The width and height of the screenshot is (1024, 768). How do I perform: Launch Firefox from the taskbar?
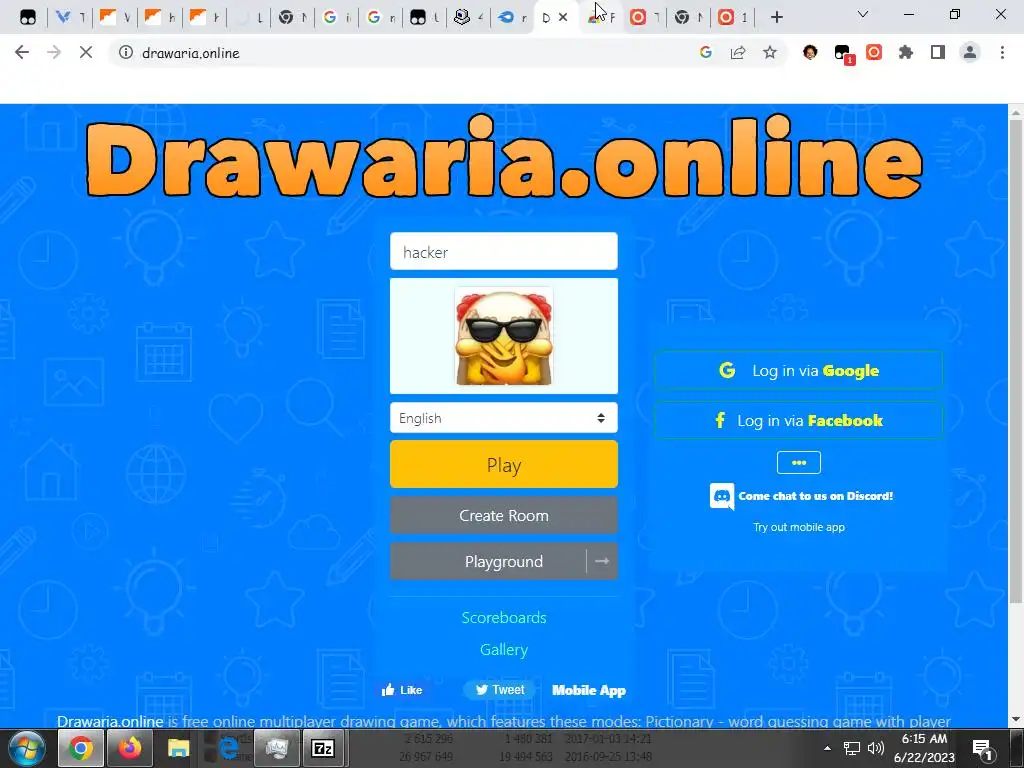click(129, 748)
